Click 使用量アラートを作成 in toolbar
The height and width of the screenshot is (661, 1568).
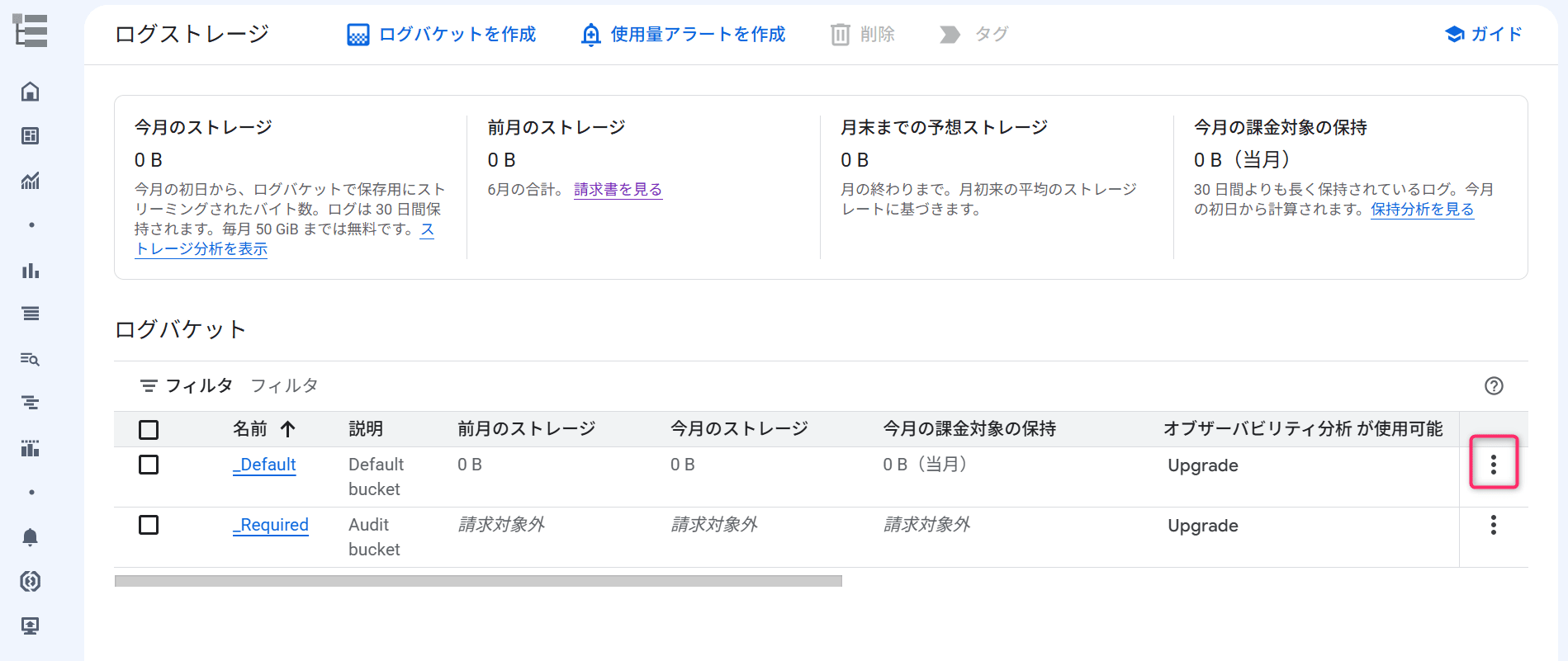pos(683,34)
